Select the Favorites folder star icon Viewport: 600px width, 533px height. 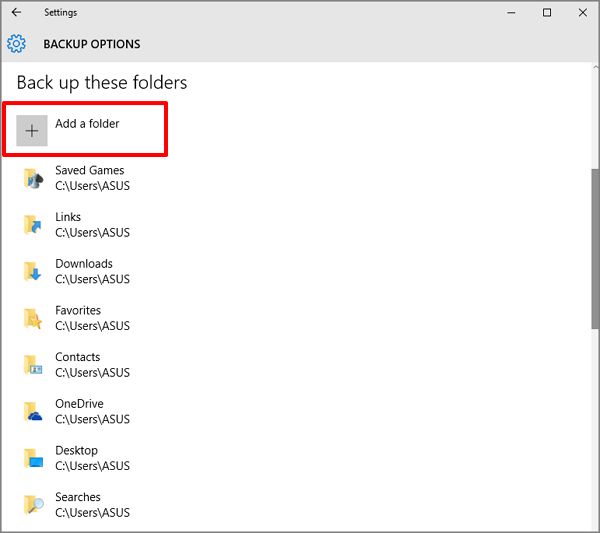33,318
